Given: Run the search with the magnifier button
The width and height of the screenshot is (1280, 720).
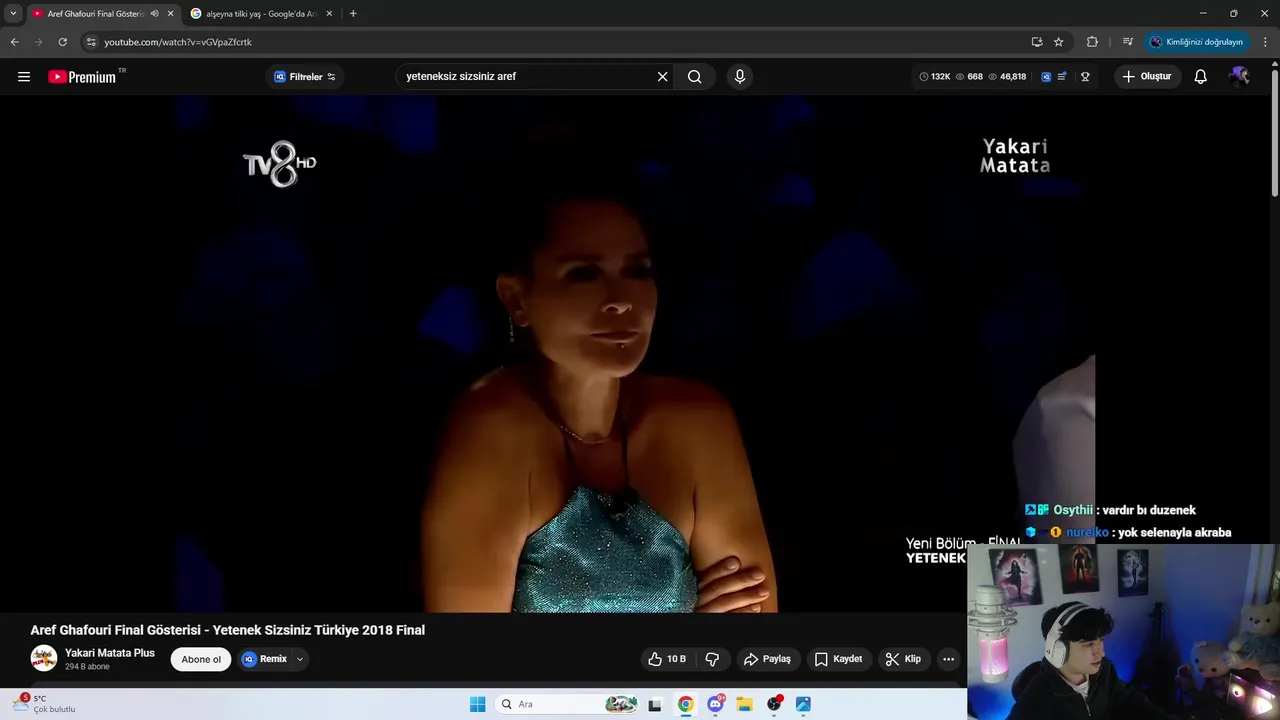Looking at the screenshot, I should point(694,77).
